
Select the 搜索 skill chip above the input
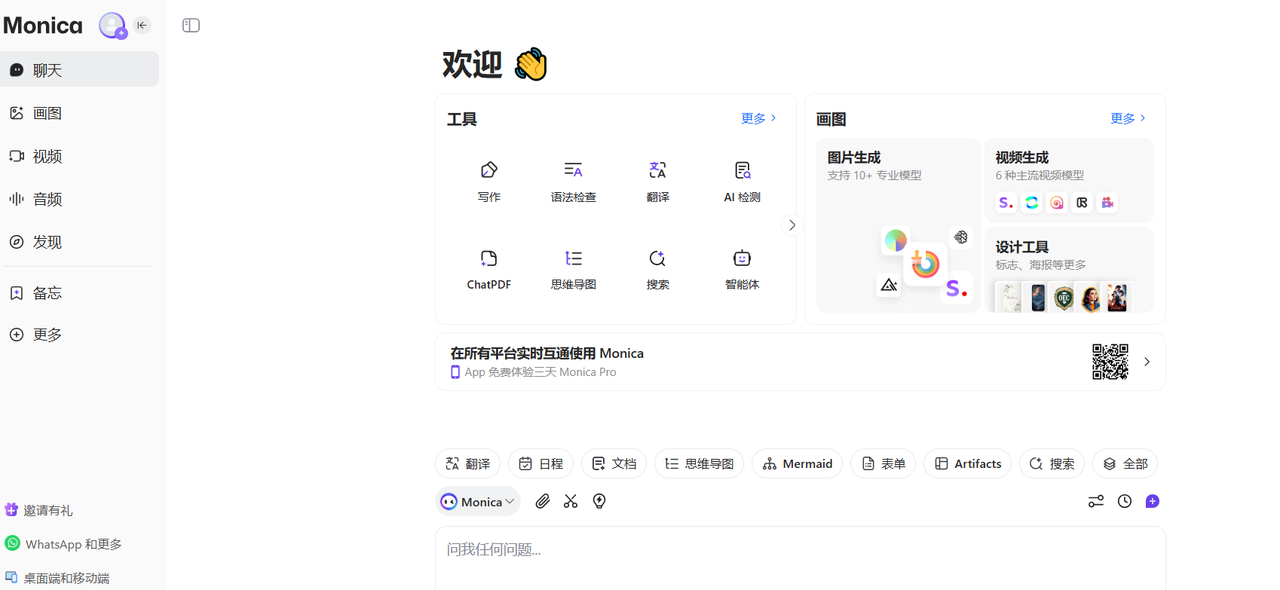(x=1052, y=463)
